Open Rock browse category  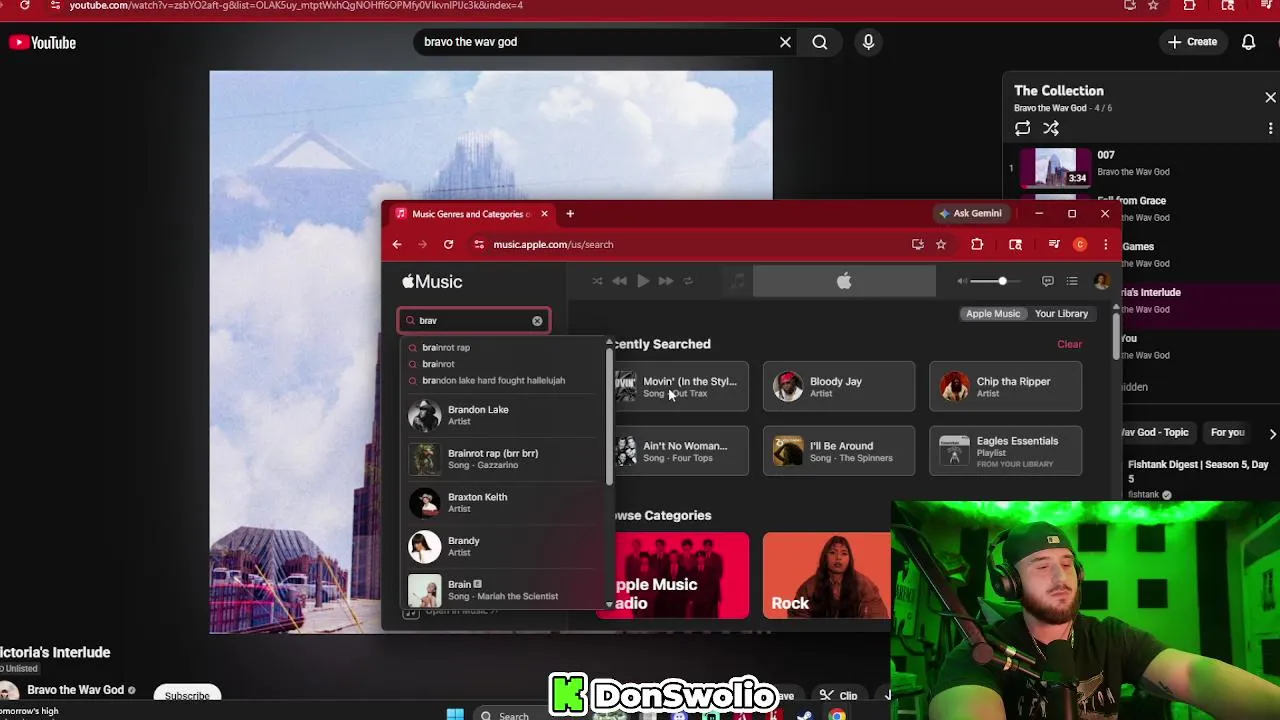pyautogui.click(x=826, y=575)
